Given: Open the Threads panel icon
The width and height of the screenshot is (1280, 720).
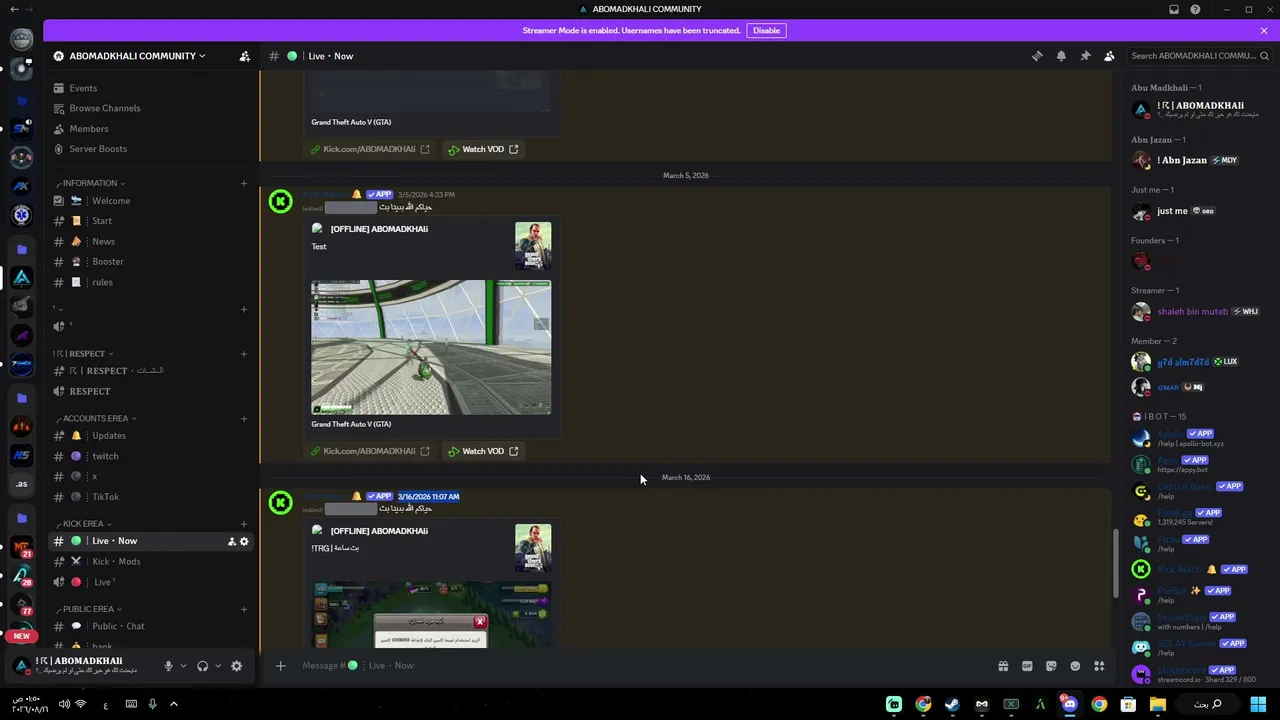Looking at the screenshot, I should click(1037, 56).
